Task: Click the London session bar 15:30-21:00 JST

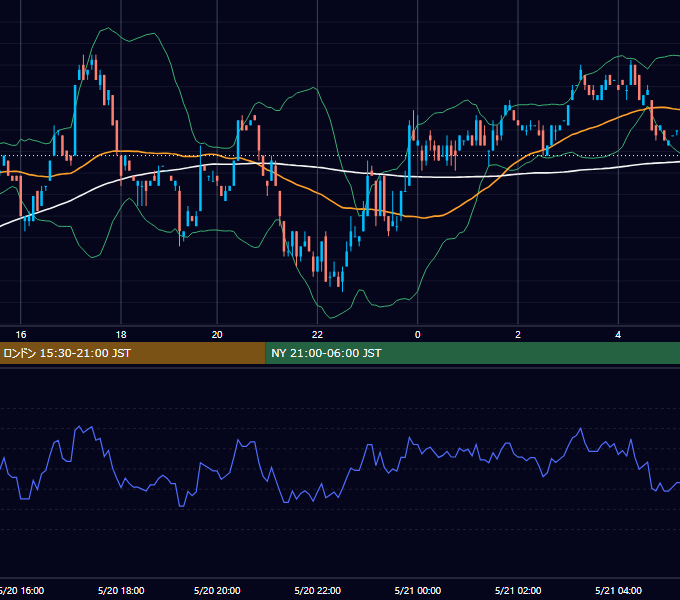Action: [132, 353]
